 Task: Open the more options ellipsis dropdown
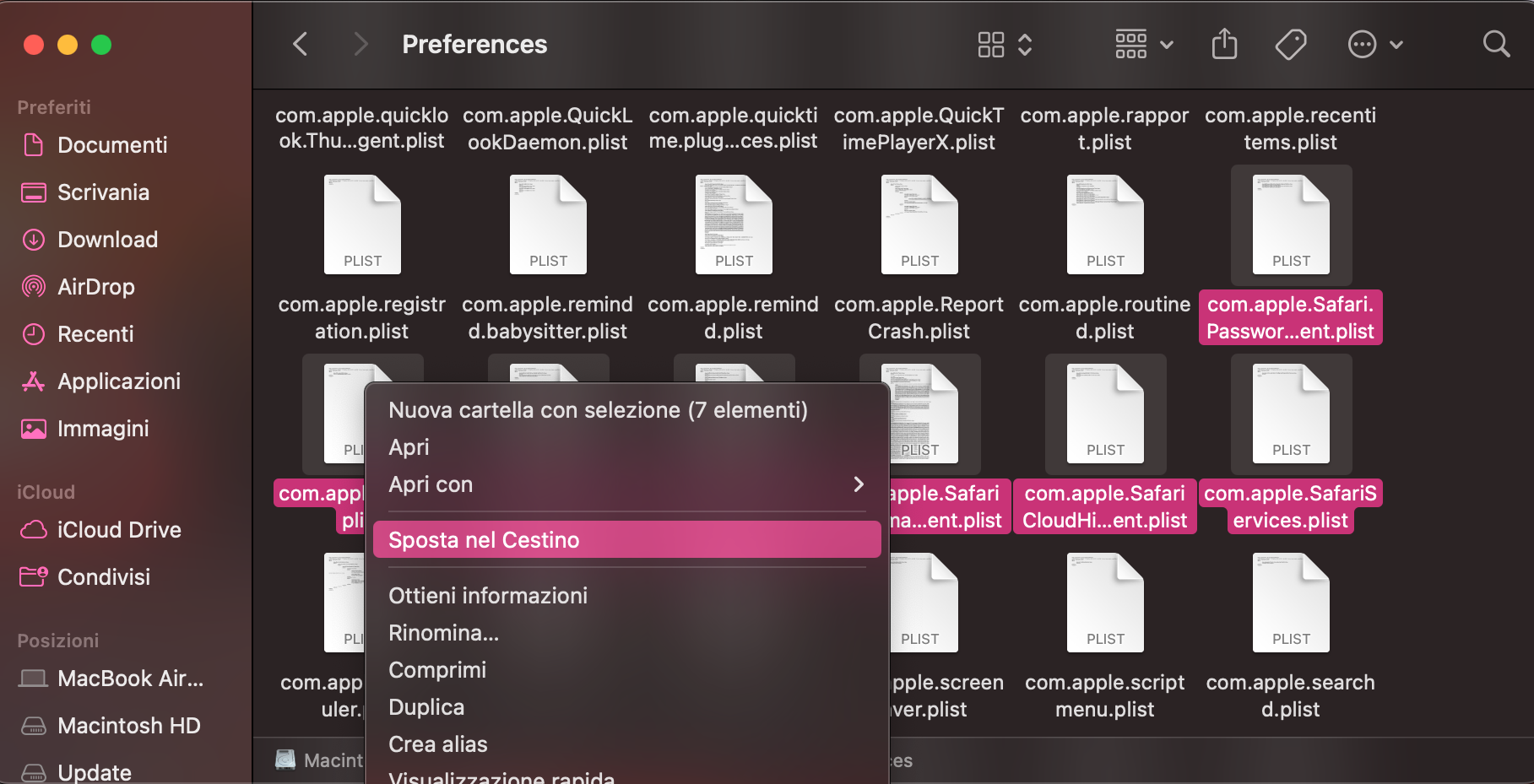coord(1375,44)
